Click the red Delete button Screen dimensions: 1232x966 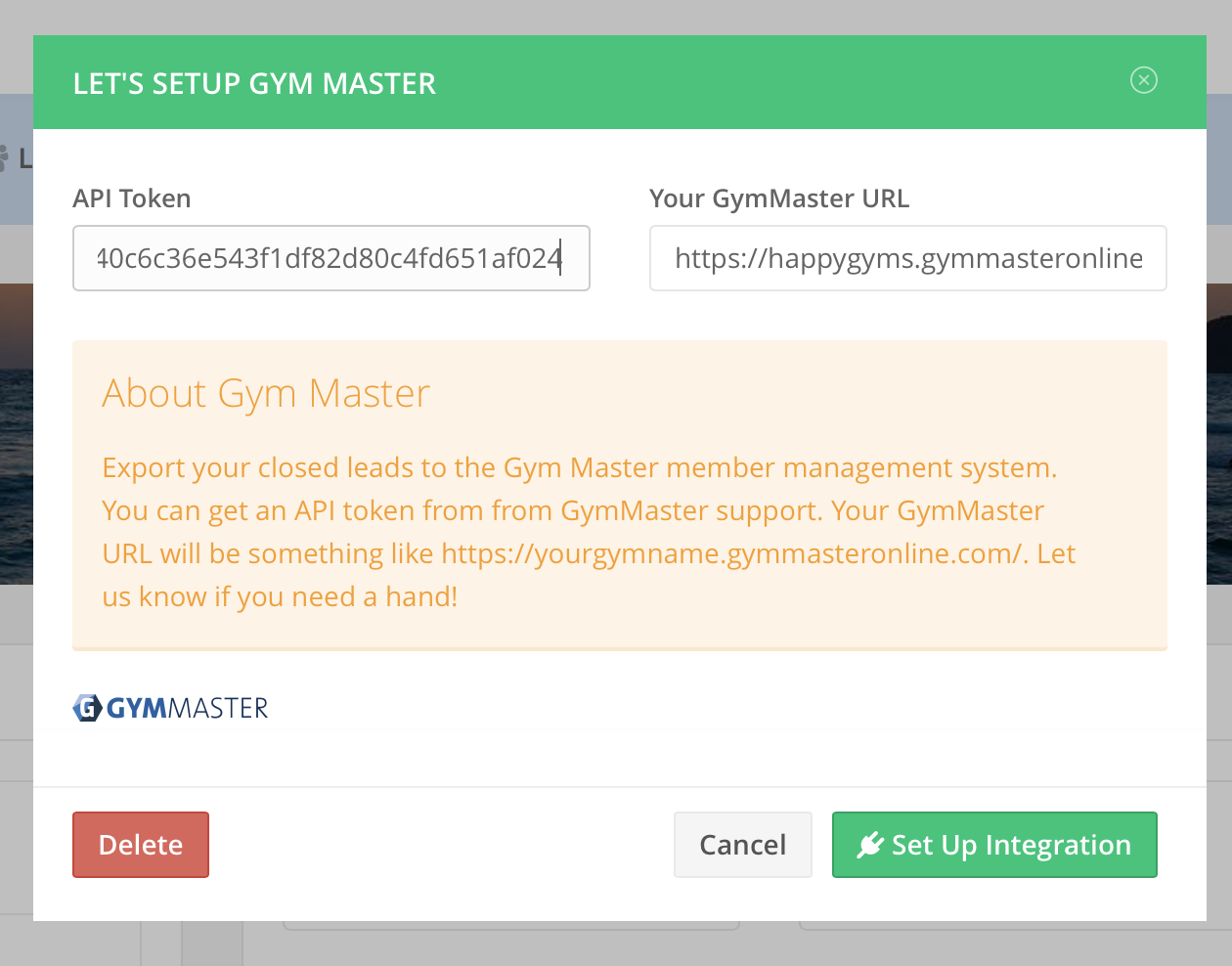point(141,845)
